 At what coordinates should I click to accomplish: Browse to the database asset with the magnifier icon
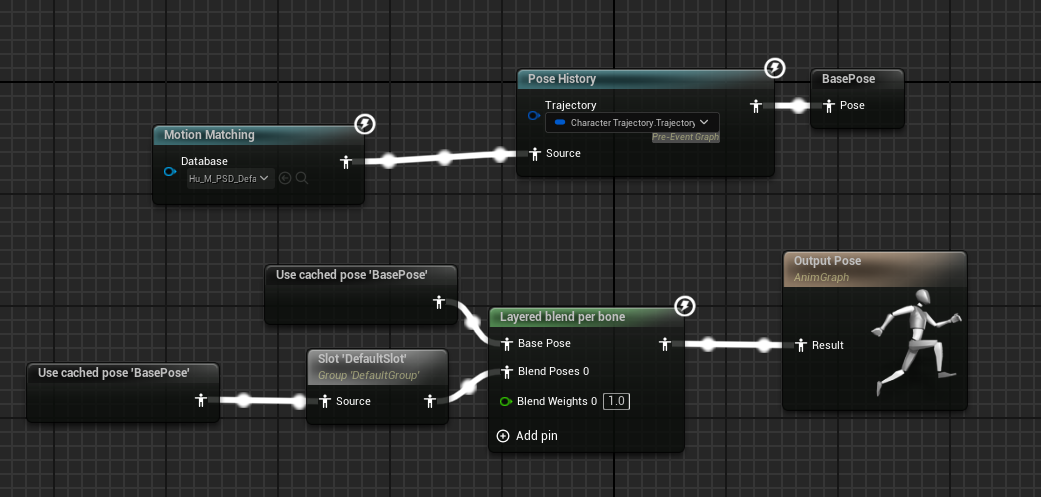(x=302, y=178)
